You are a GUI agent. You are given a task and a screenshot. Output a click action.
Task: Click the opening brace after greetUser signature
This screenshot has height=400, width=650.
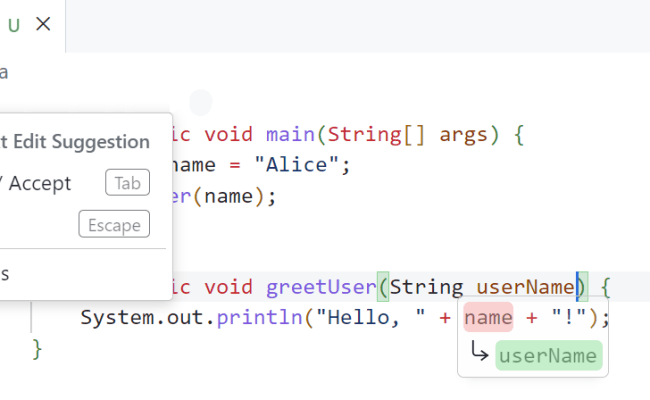pyautogui.click(x=605, y=287)
